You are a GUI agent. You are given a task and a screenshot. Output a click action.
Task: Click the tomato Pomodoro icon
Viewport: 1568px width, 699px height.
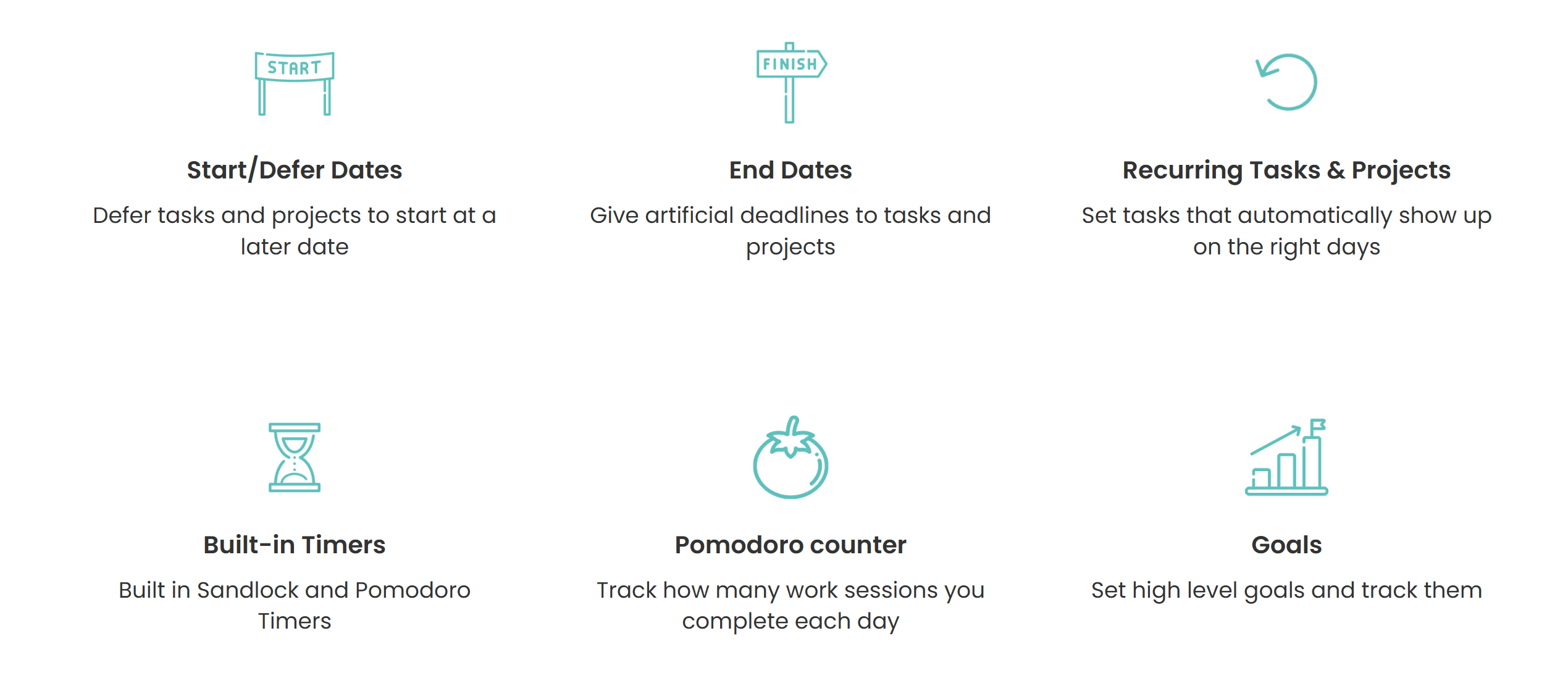790,459
